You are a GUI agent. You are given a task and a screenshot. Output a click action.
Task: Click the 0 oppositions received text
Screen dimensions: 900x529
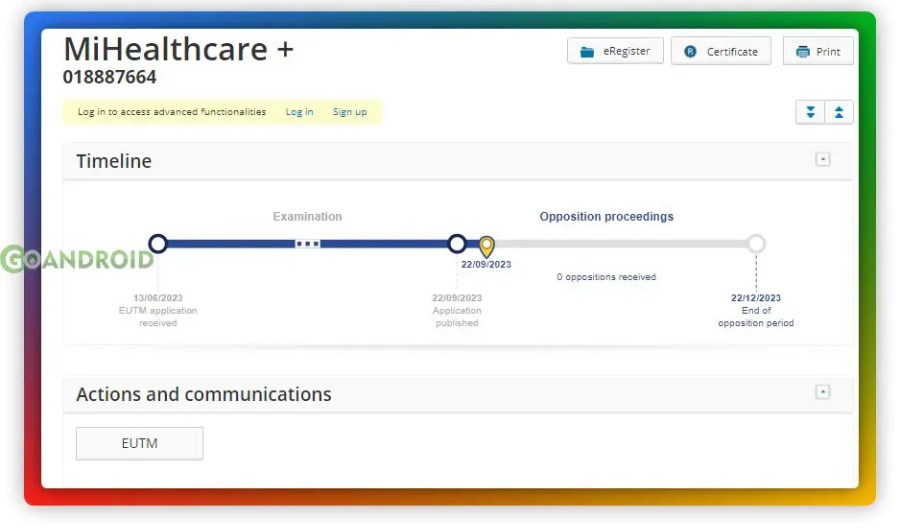606,277
